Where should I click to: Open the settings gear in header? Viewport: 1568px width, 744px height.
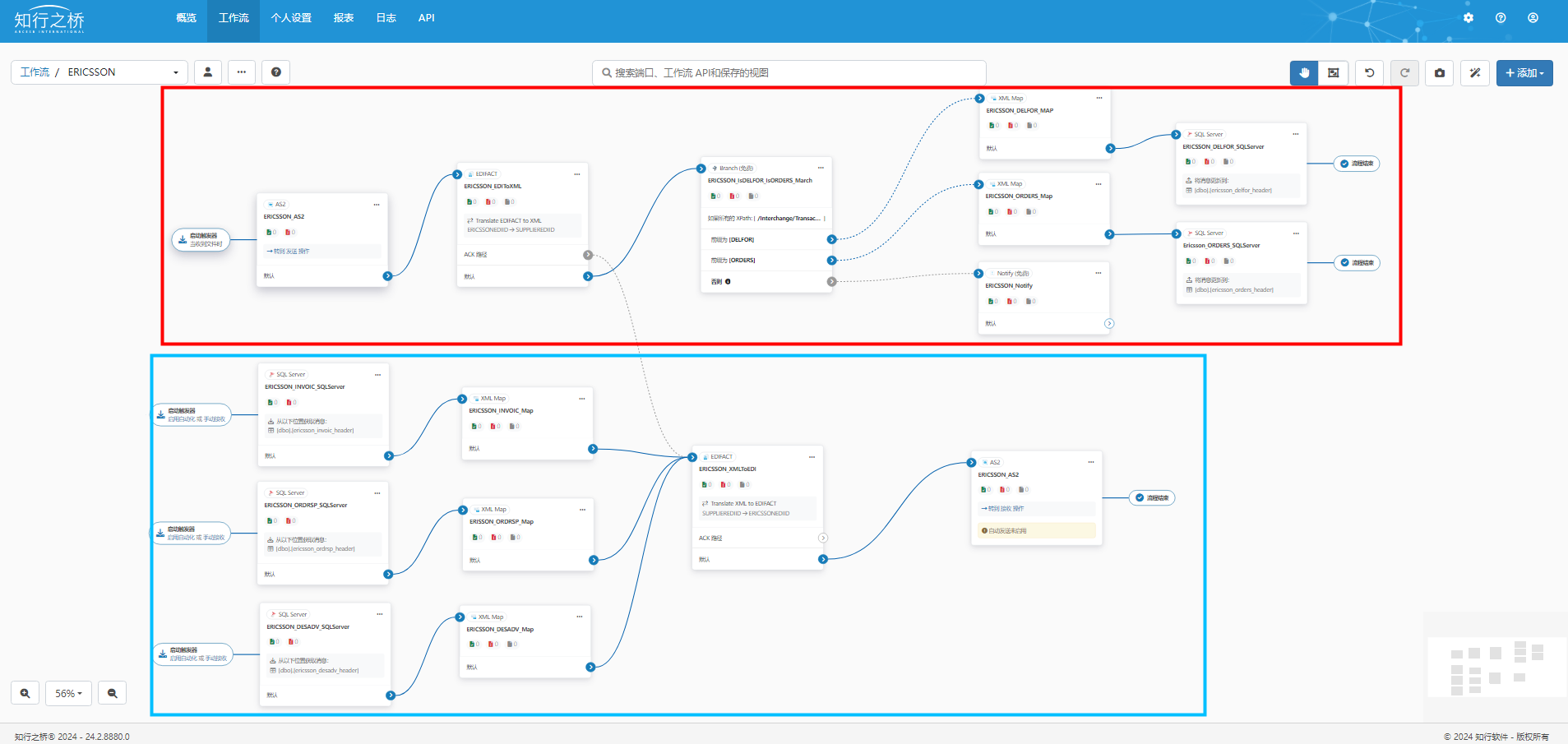pos(1469,18)
